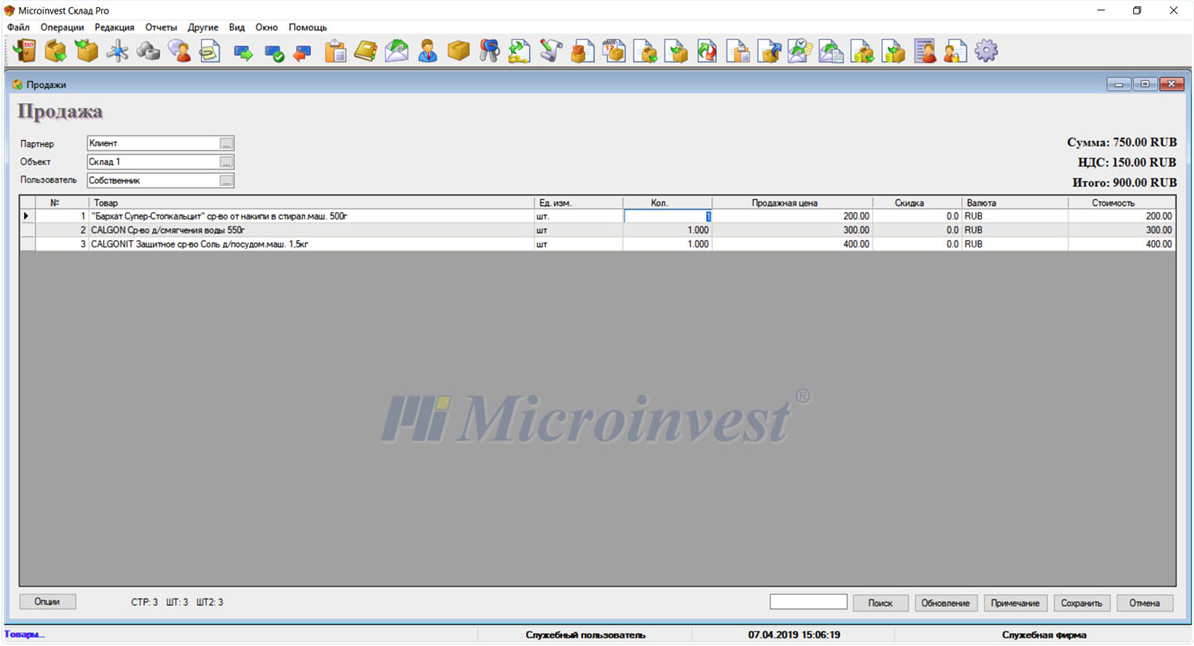Click the yellow address book icon
The width and height of the screenshot is (1194, 646).
[366, 51]
